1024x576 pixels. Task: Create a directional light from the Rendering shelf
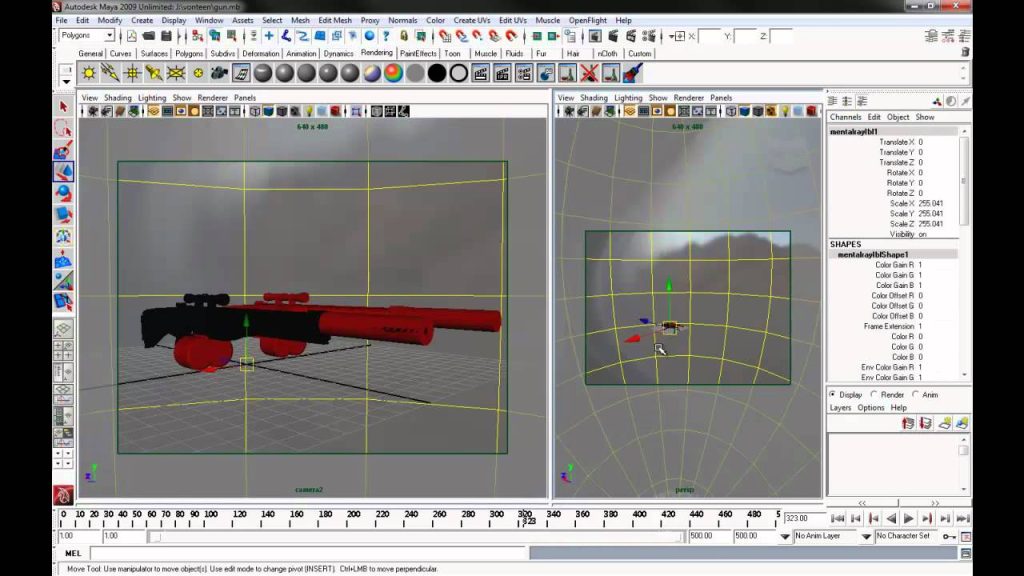110,73
